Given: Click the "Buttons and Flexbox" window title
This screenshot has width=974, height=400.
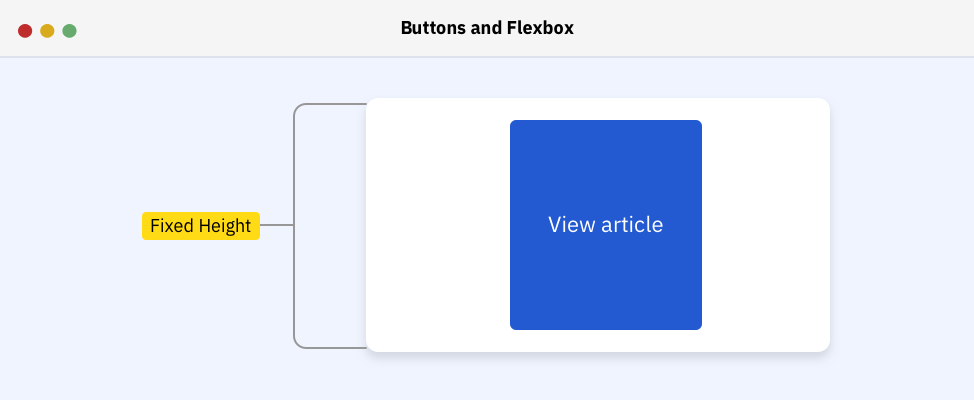Looking at the screenshot, I should coord(487,28).
